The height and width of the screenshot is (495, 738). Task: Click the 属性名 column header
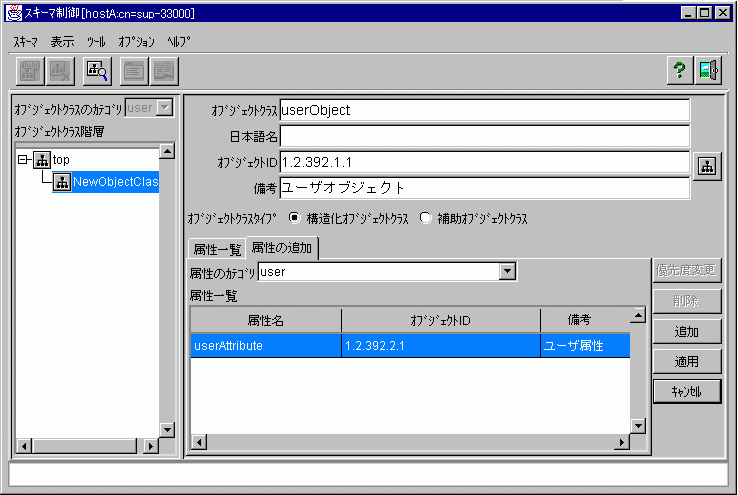[266, 320]
